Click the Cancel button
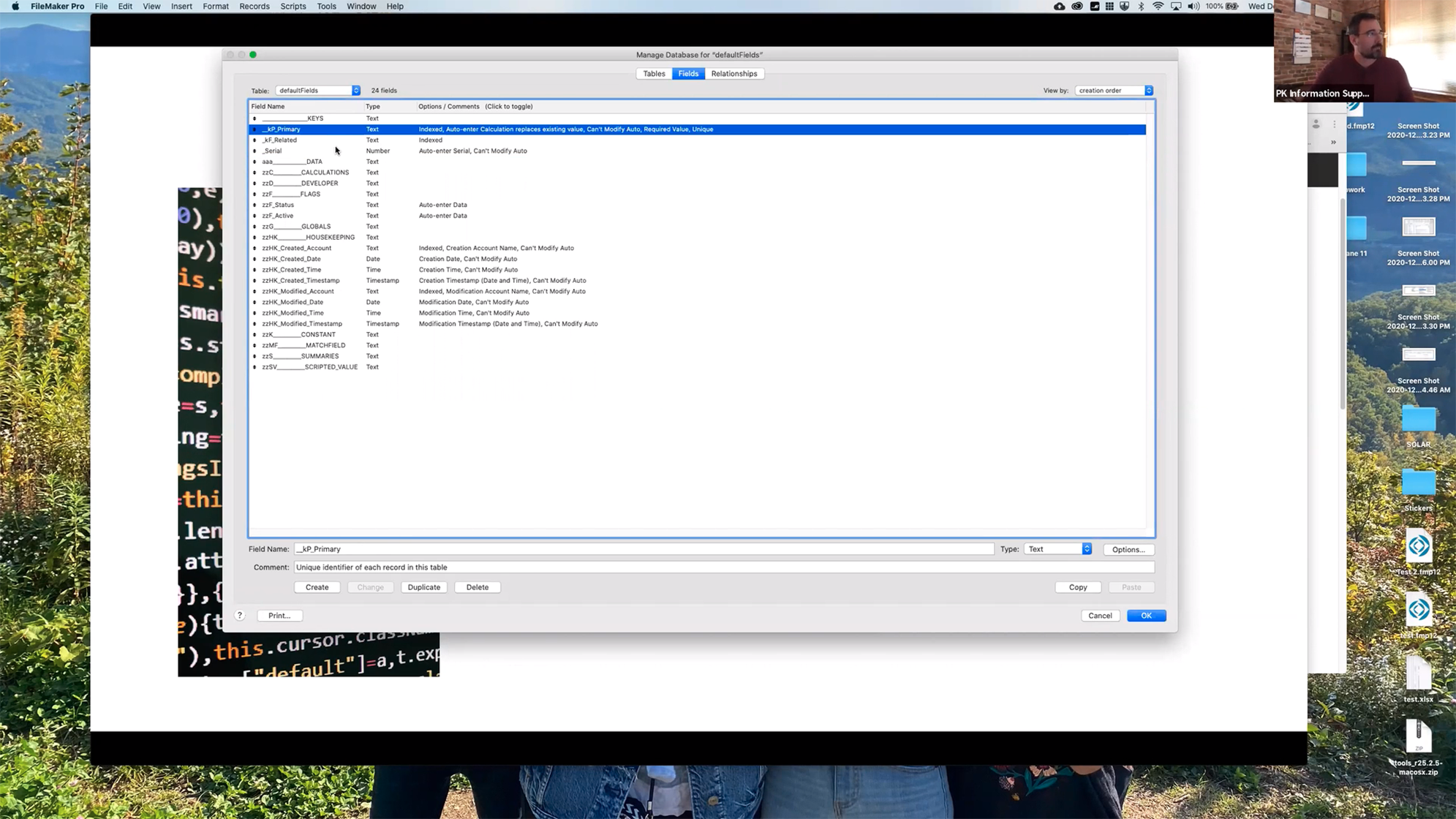This screenshot has height=819, width=1456. click(x=1100, y=616)
